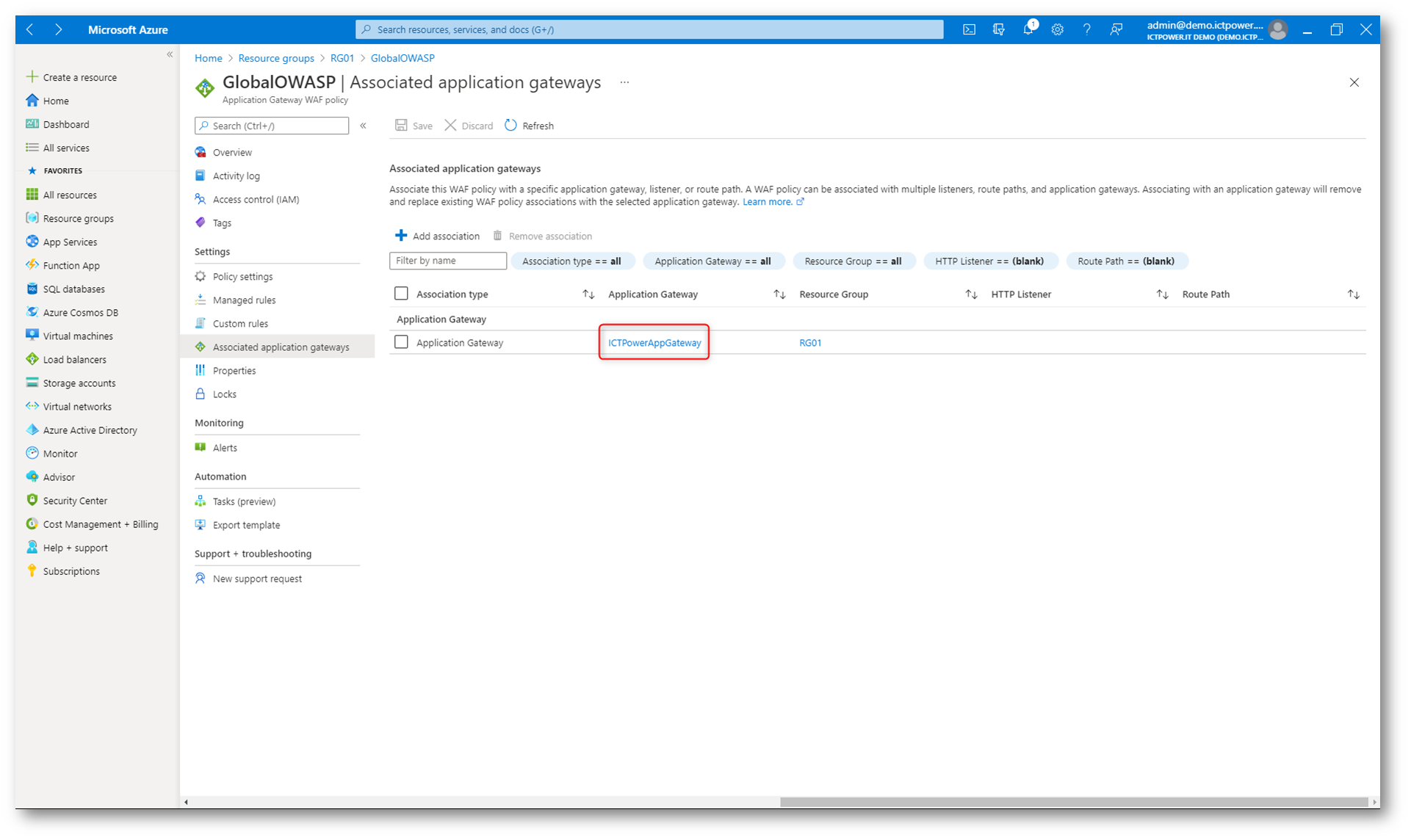Collapse the resource menu chevron
Viewport: 1411px width, 840px height.
[363, 126]
